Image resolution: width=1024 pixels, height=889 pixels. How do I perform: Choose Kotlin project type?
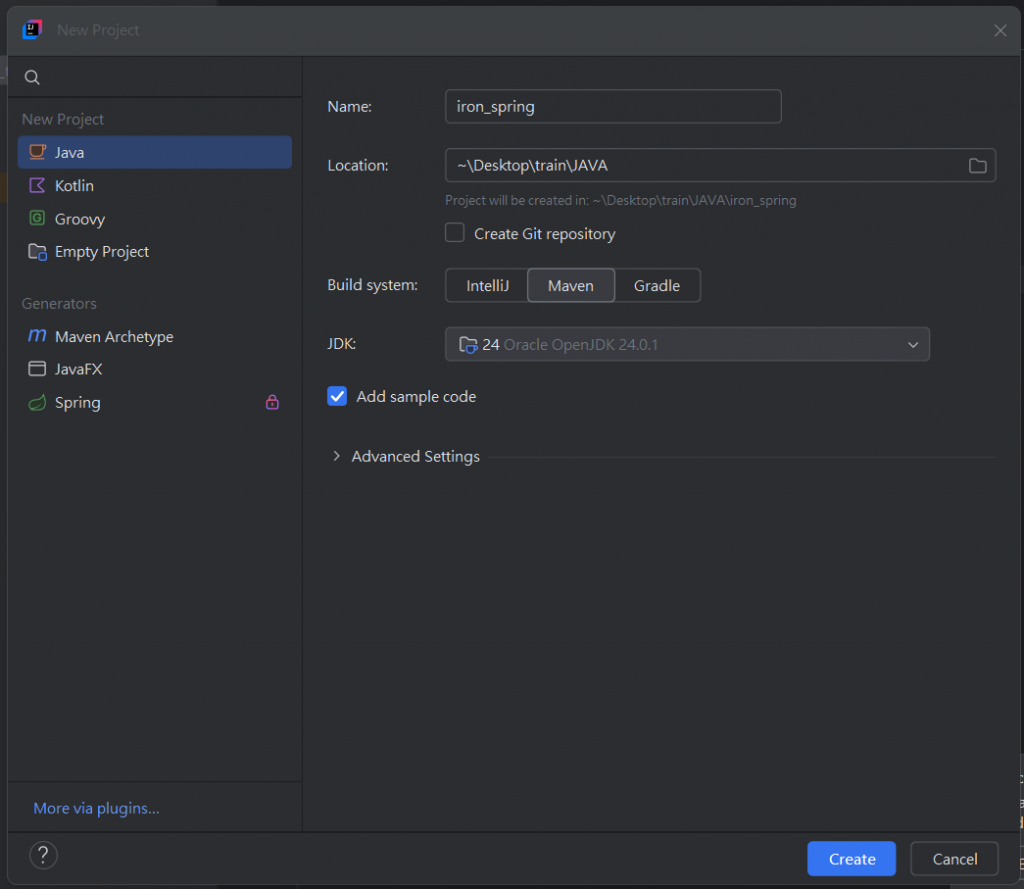point(155,186)
